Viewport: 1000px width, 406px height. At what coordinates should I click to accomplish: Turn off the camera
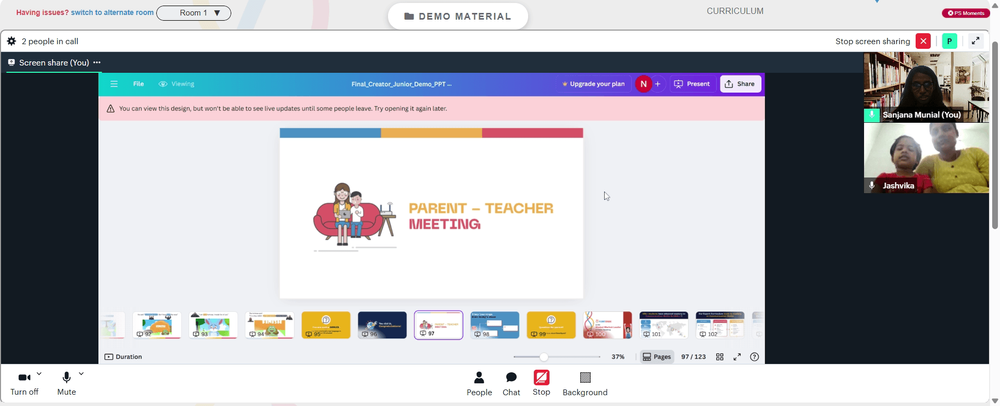point(24,383)
